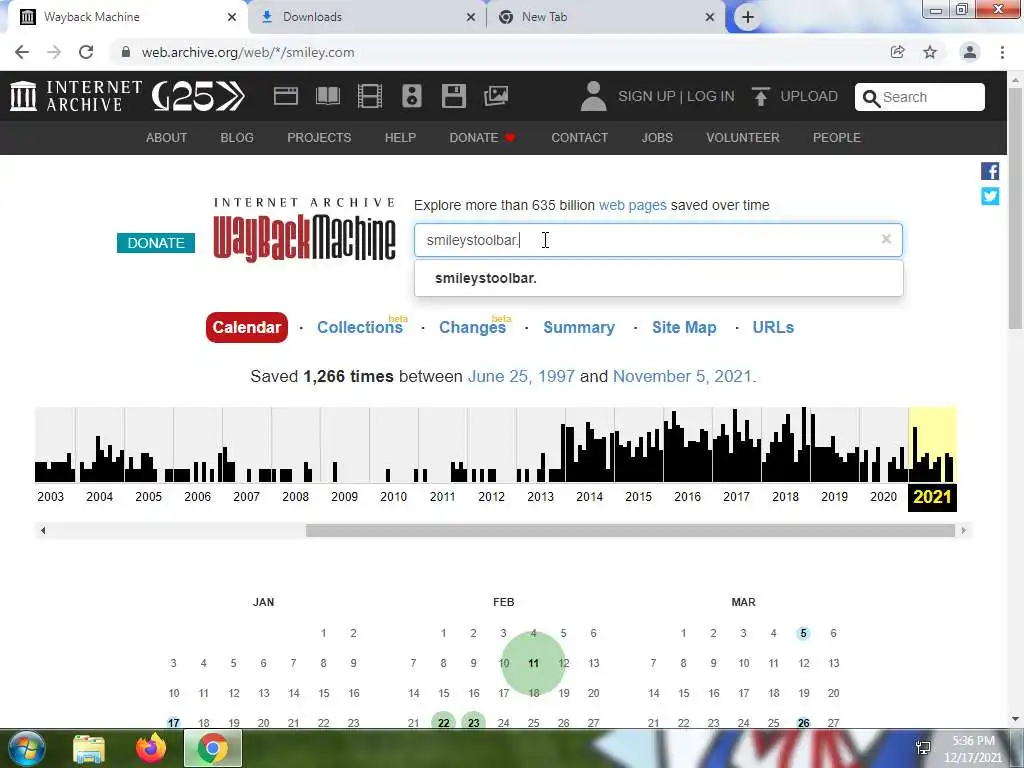Open the Software floppy disk icon
The width and height of the screenshot is (1024, 768).
(454, 96)
